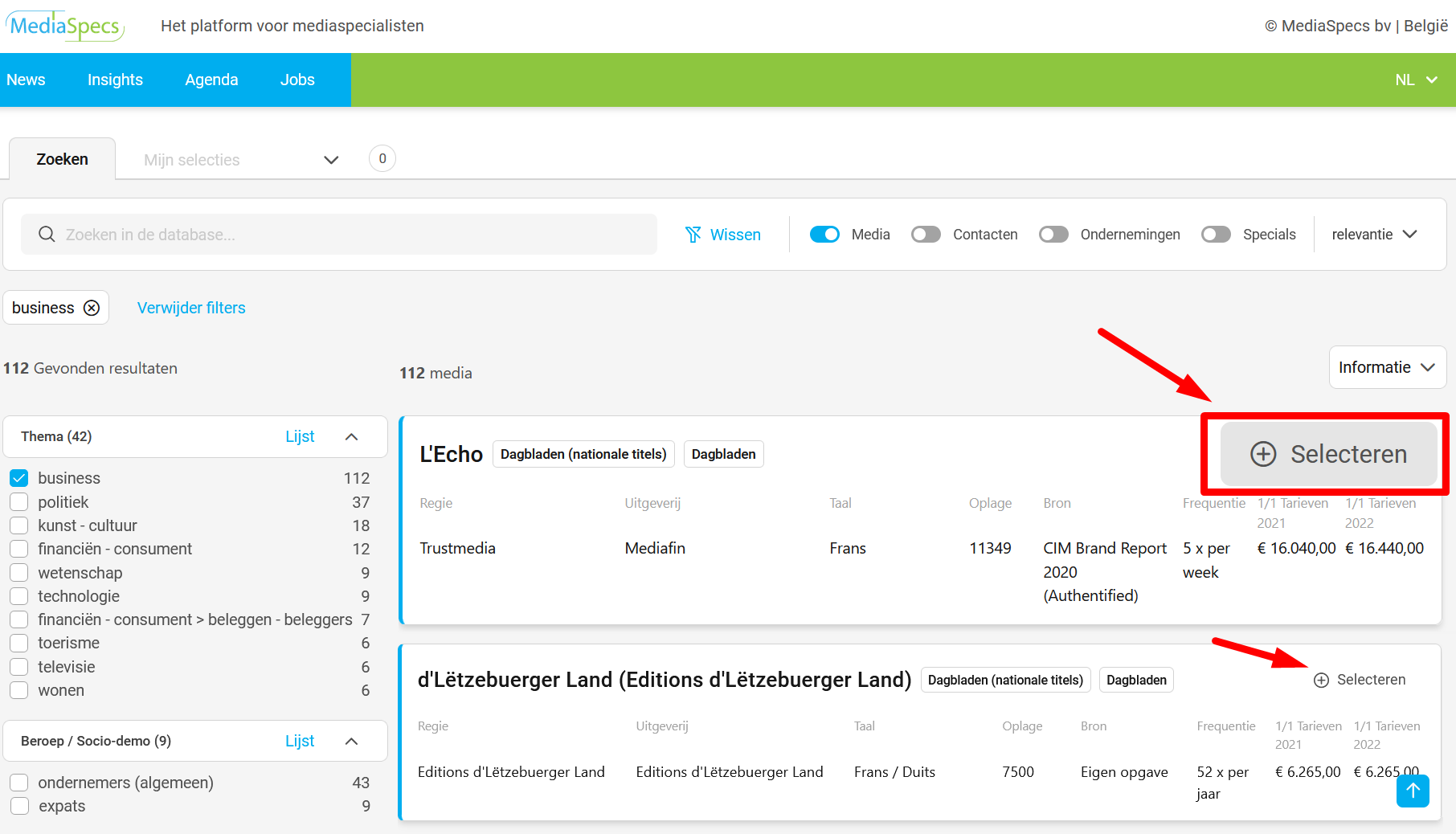Viewport: 1456px width, 834px height.
Task: Open the relevantie sort dropdown
Action: 1374,235
